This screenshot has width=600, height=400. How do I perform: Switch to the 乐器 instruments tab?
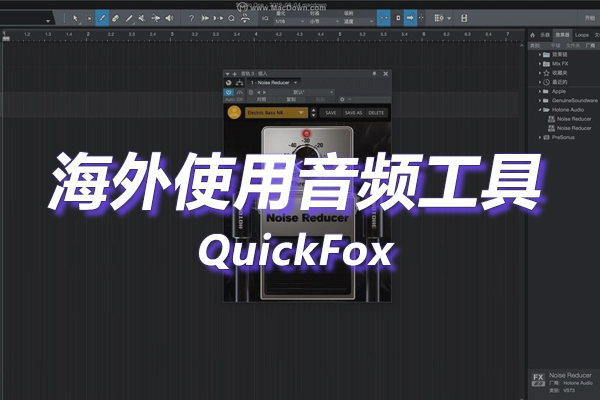(x=545, y=35)
